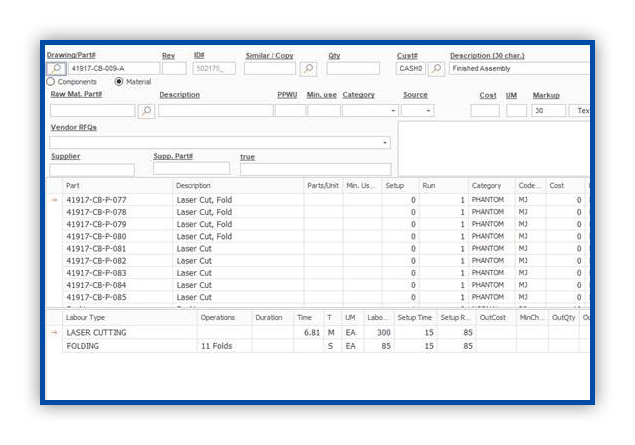Click the 300 labour rate cell

pos(379,332)
